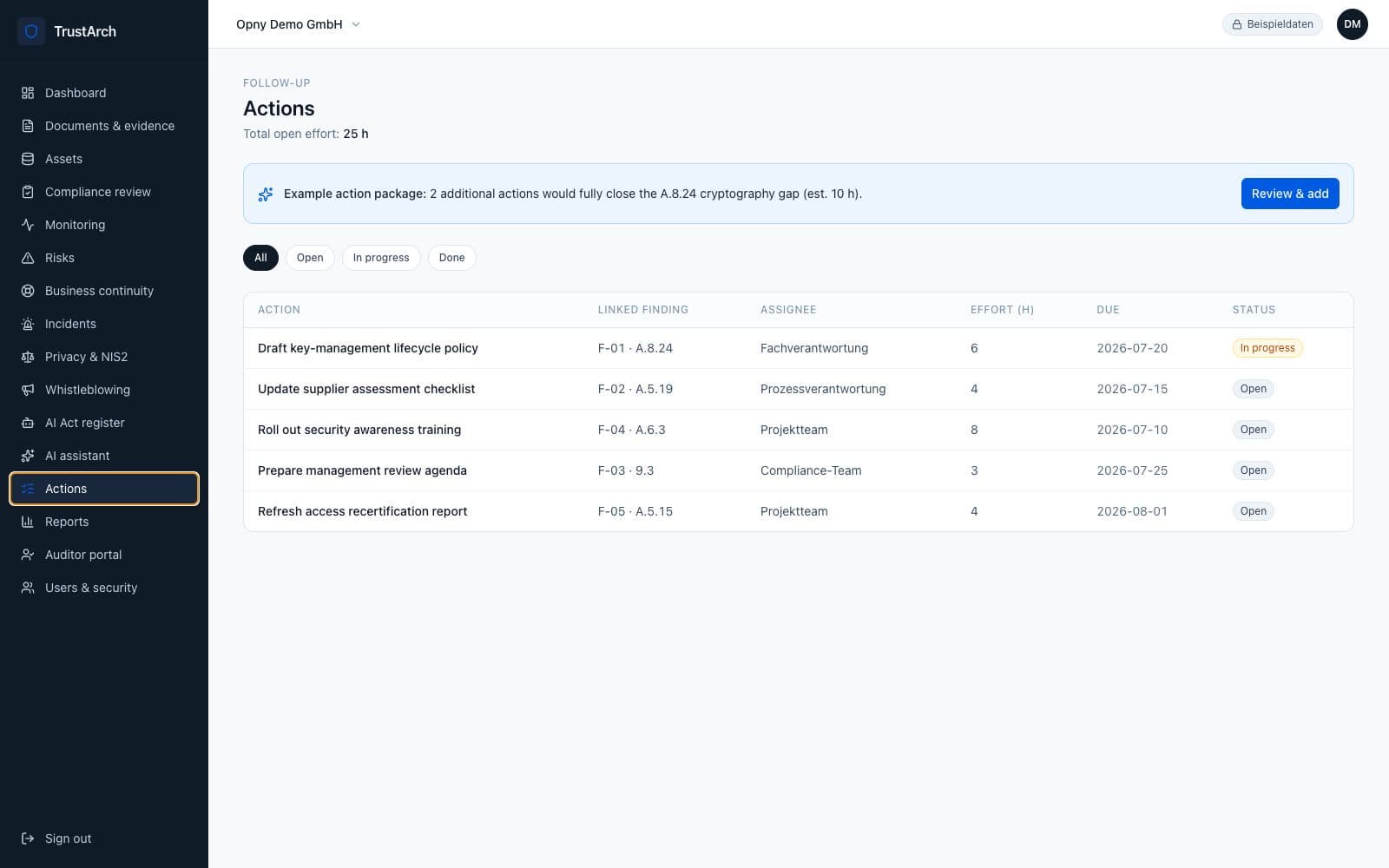Screen dimensions: 1389x868
Task: Click the Privacy & NIS2 scales icon
Action: [28, 357]
